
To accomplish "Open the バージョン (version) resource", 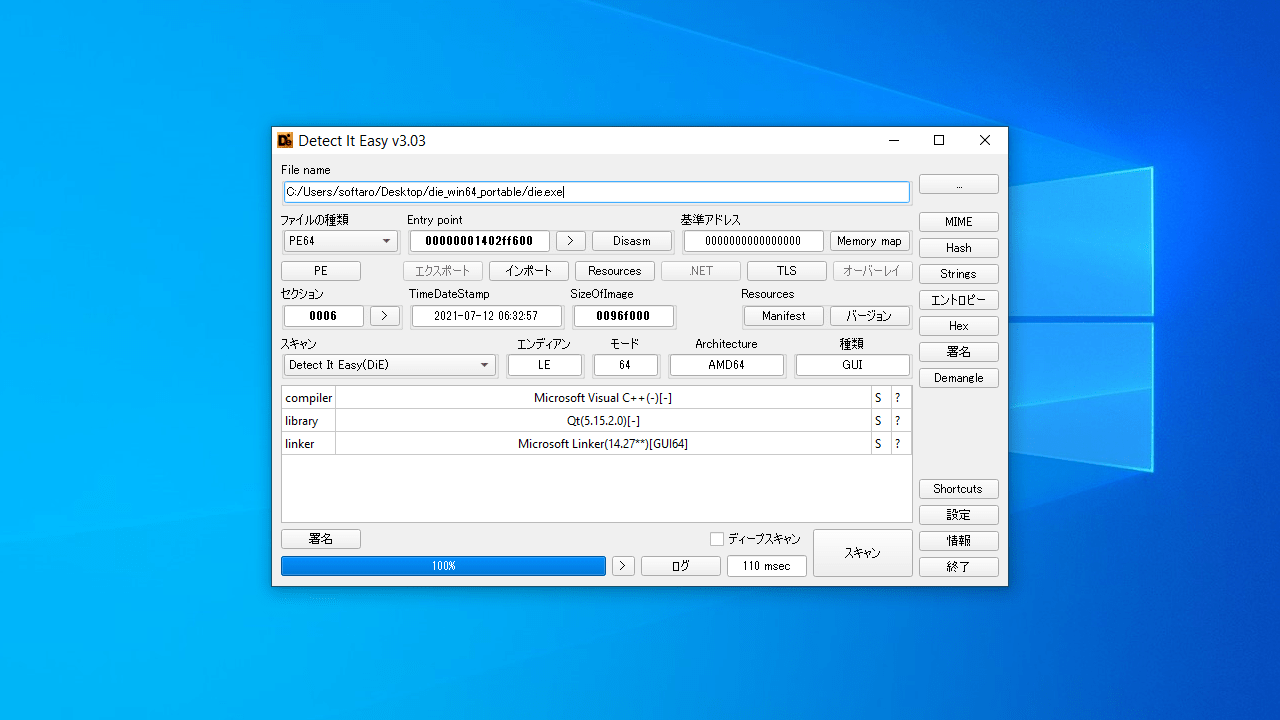I will tap(870, 316).
